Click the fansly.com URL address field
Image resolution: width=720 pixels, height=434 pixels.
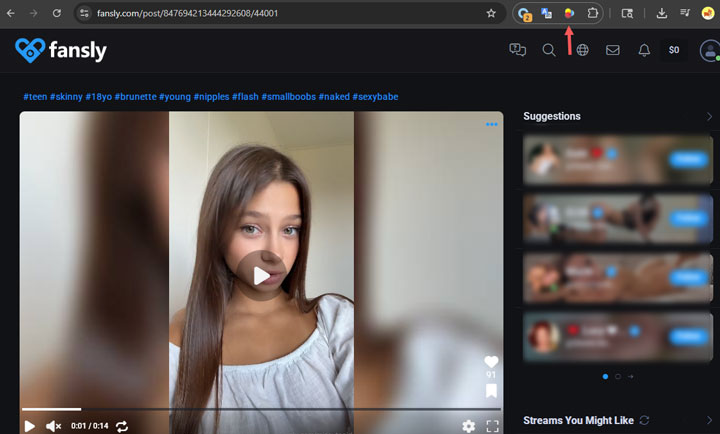point(289,13)
